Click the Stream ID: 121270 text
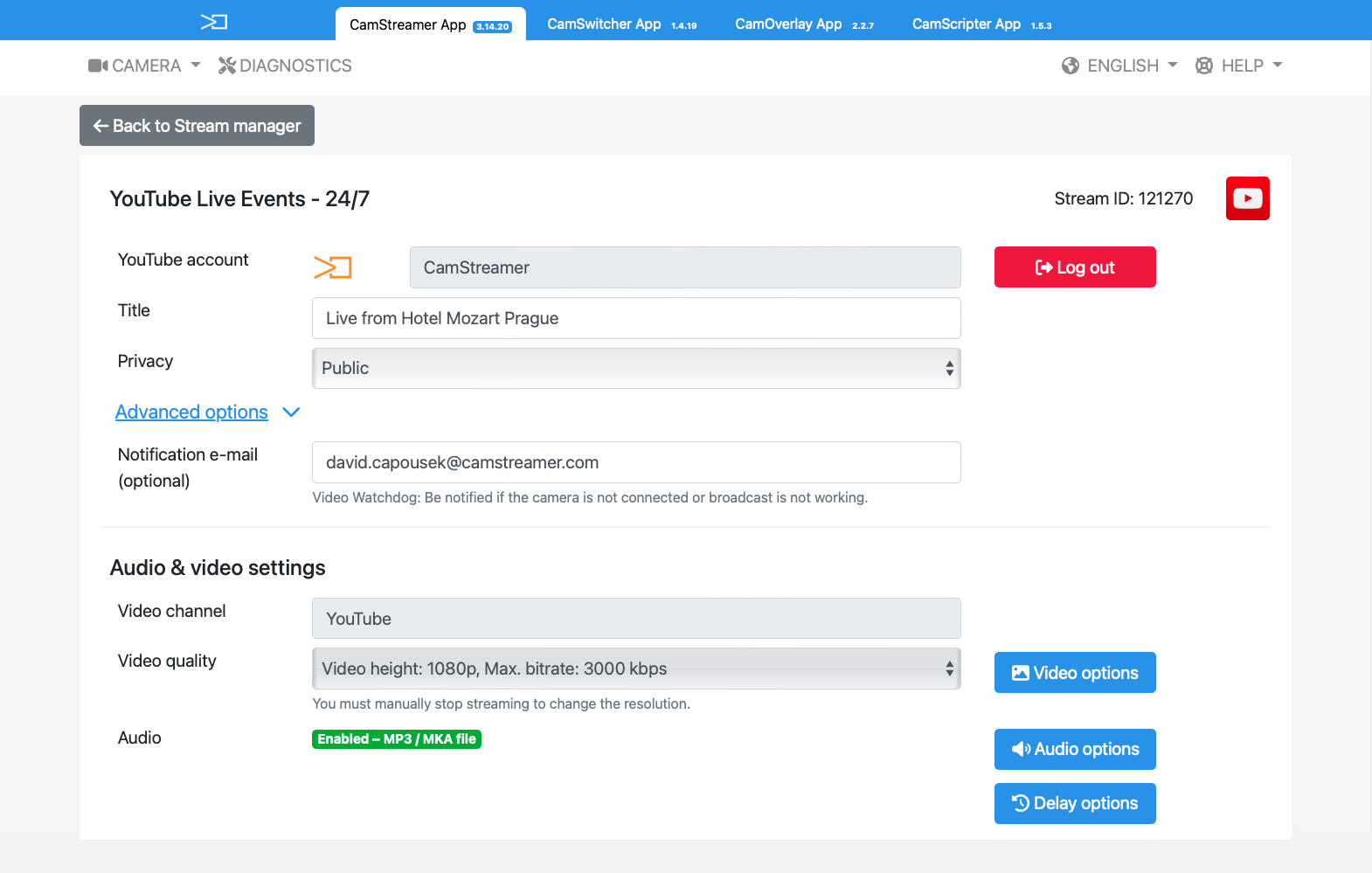 [1123, 198]
